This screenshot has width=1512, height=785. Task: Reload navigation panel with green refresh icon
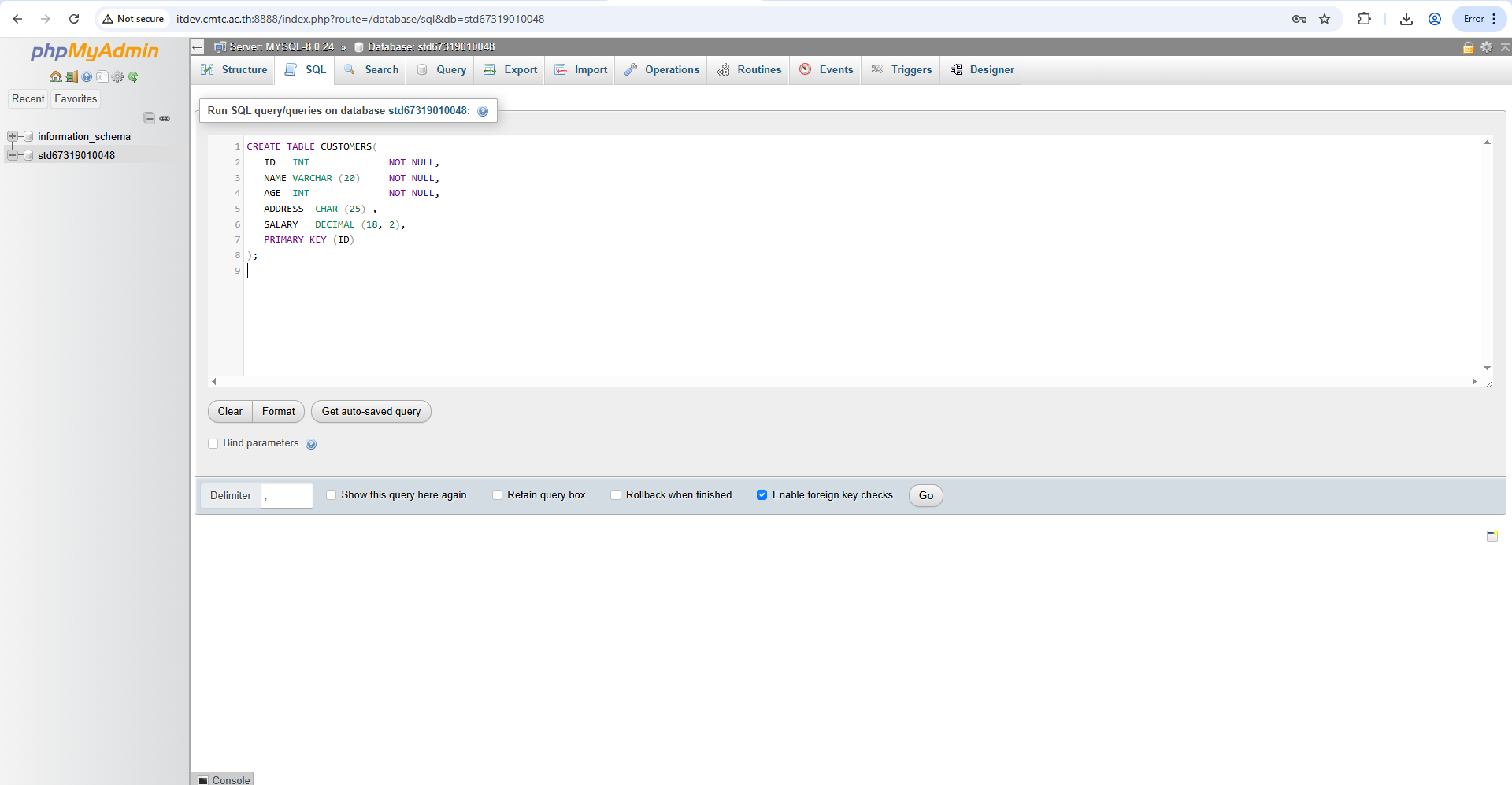[133, 76]
